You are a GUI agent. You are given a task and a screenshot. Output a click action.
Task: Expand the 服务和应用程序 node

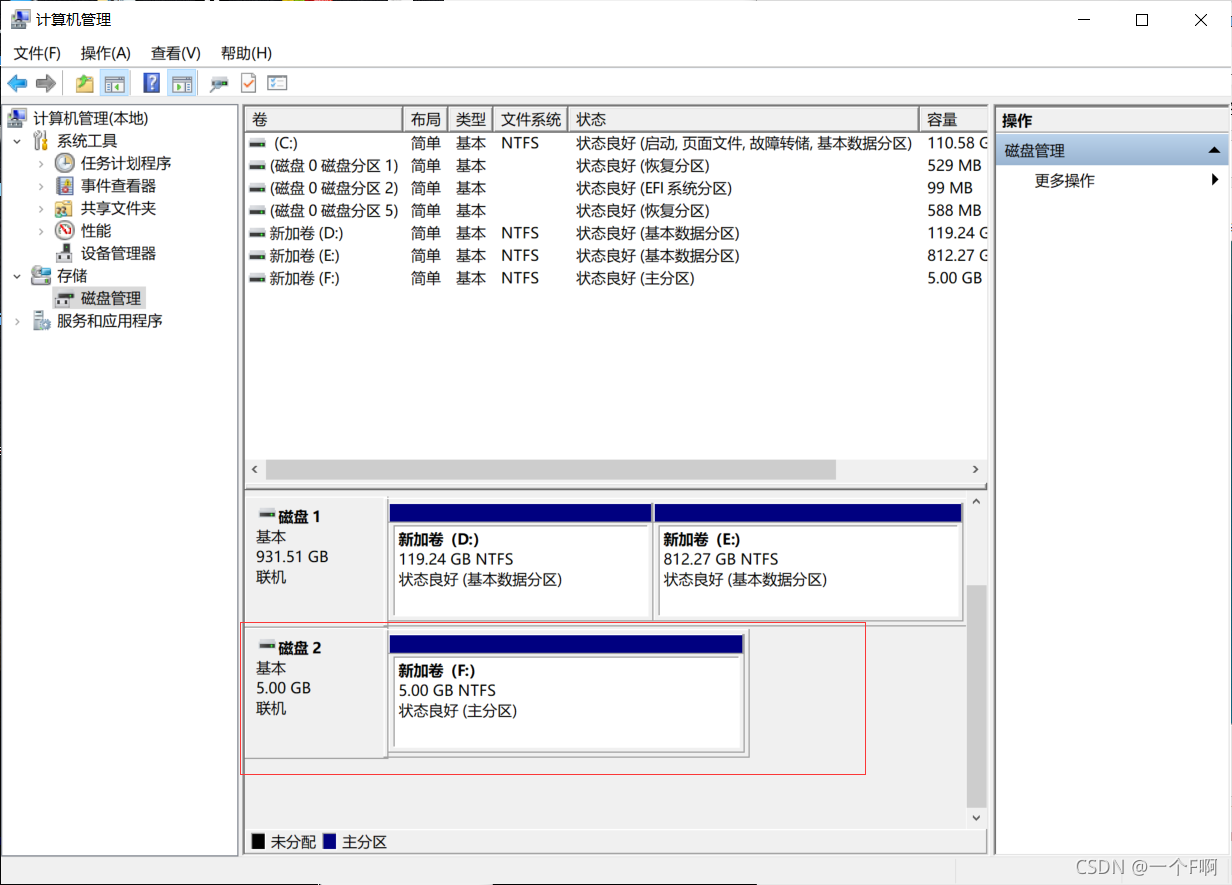pyautogui.click(x=17, y=321)
